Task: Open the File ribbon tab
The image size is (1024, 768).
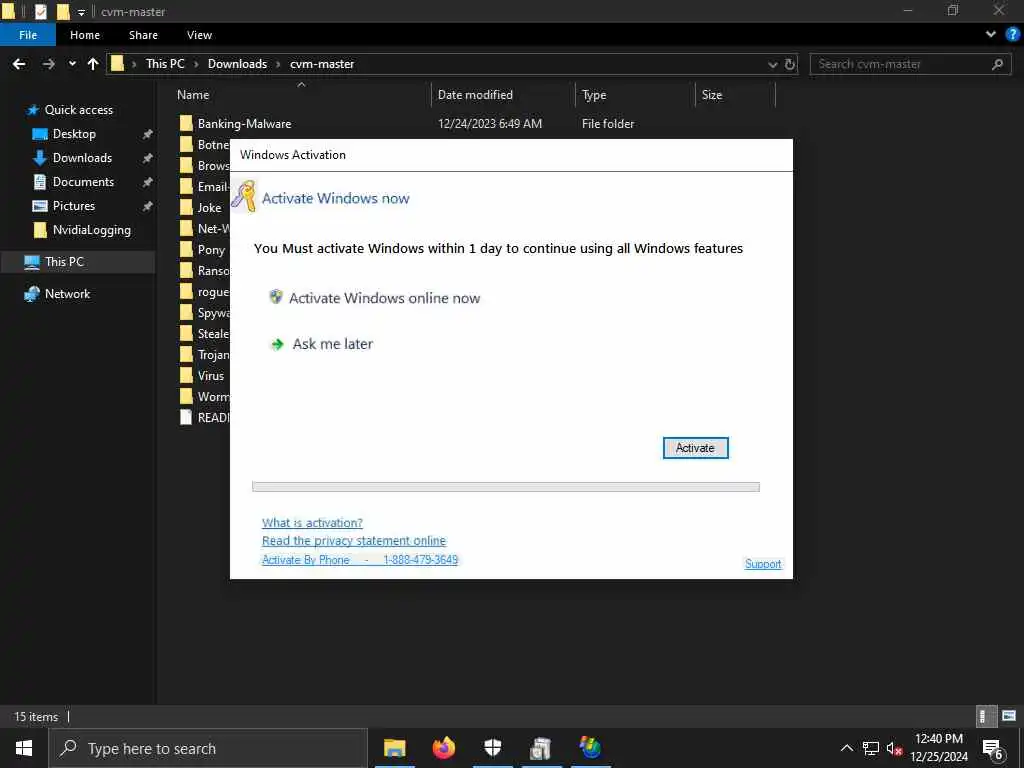Action: point(28,35)
